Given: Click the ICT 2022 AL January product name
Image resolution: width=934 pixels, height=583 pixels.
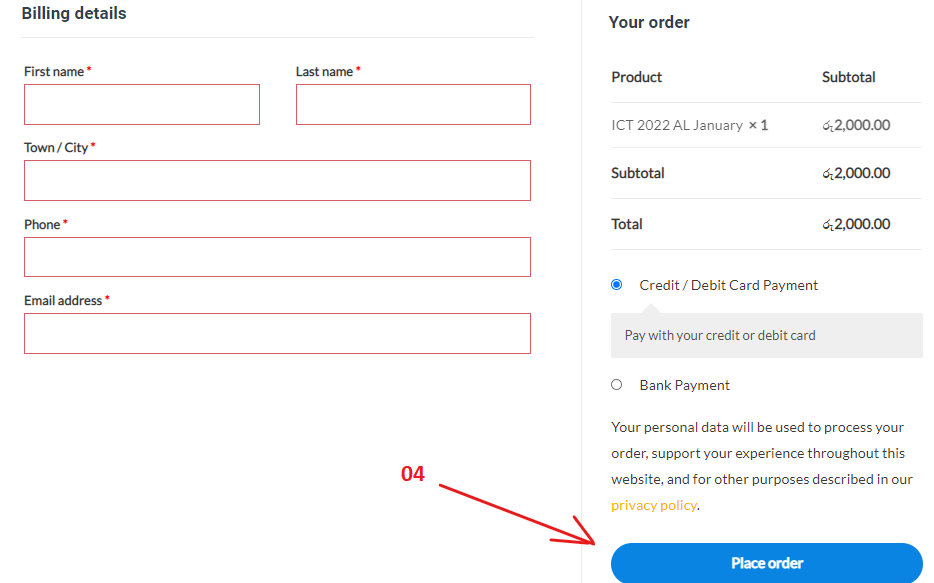Looking at the screenshot, I should click(677, 125).
